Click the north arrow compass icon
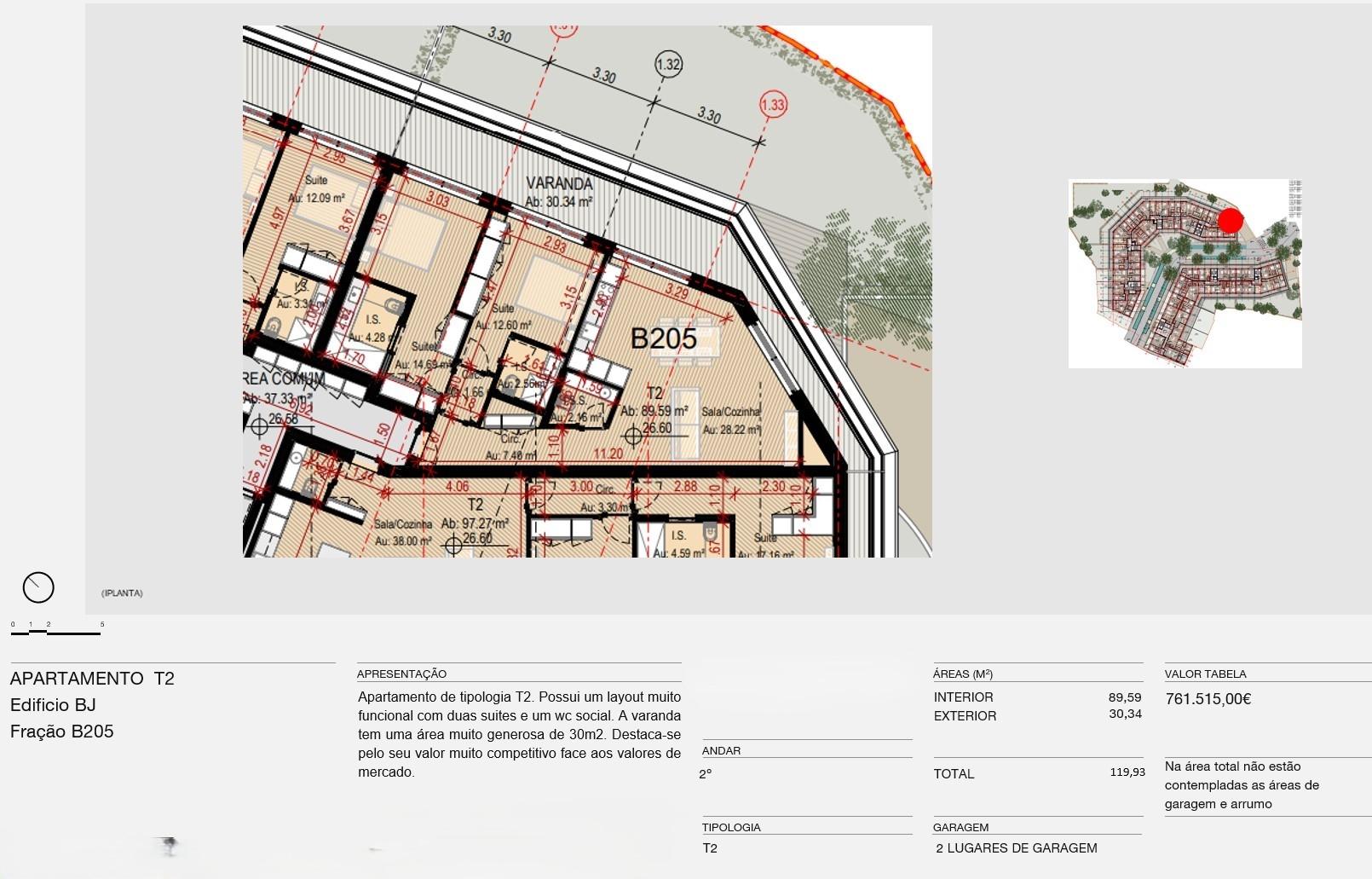This screenshot has width=1372, height=879. pos(38,587)
